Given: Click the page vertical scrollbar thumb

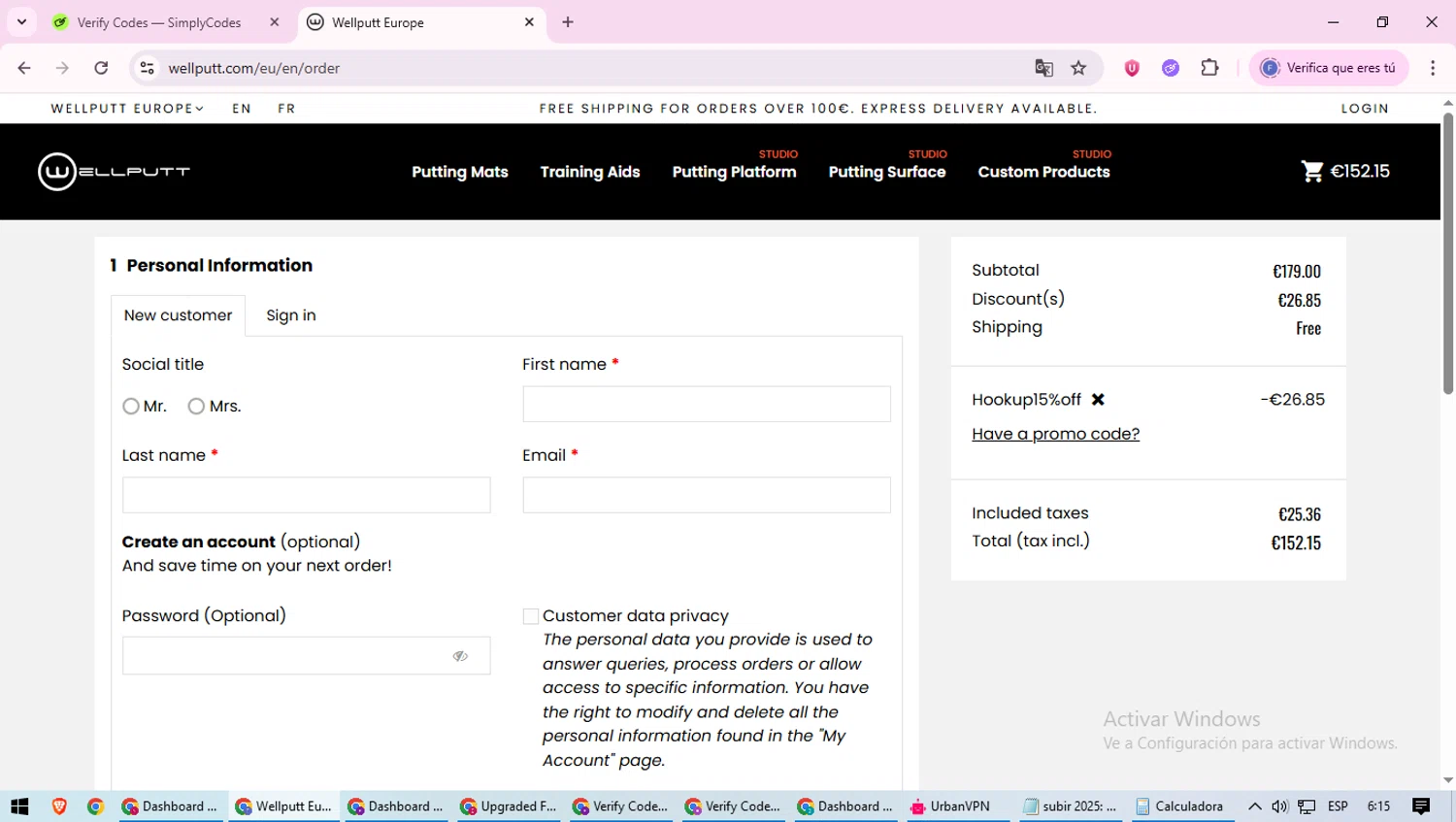Looking at the screenshot, I should [x=1448, y=252].
